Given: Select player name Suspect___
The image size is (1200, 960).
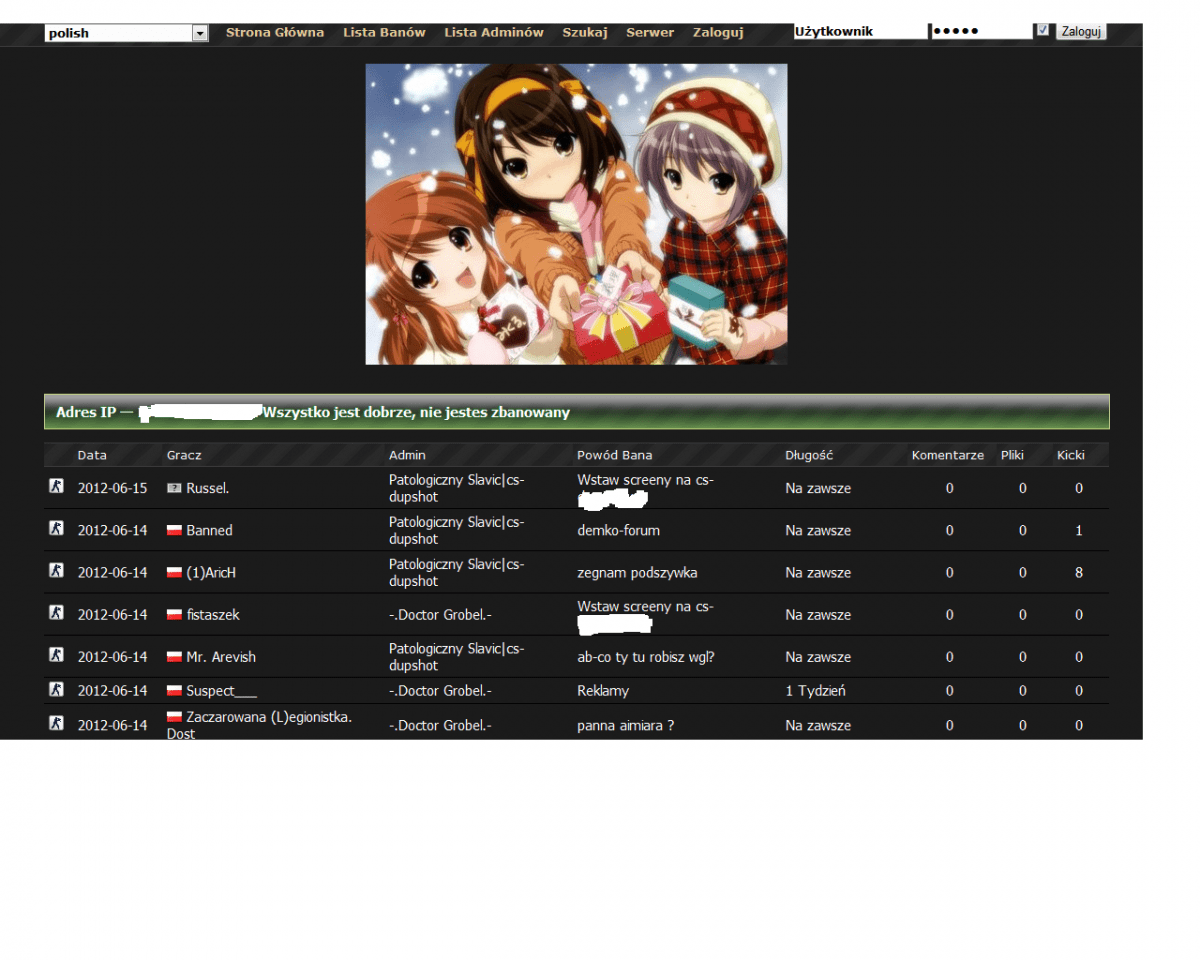Looking at the screenshot, I should point(222,691).
